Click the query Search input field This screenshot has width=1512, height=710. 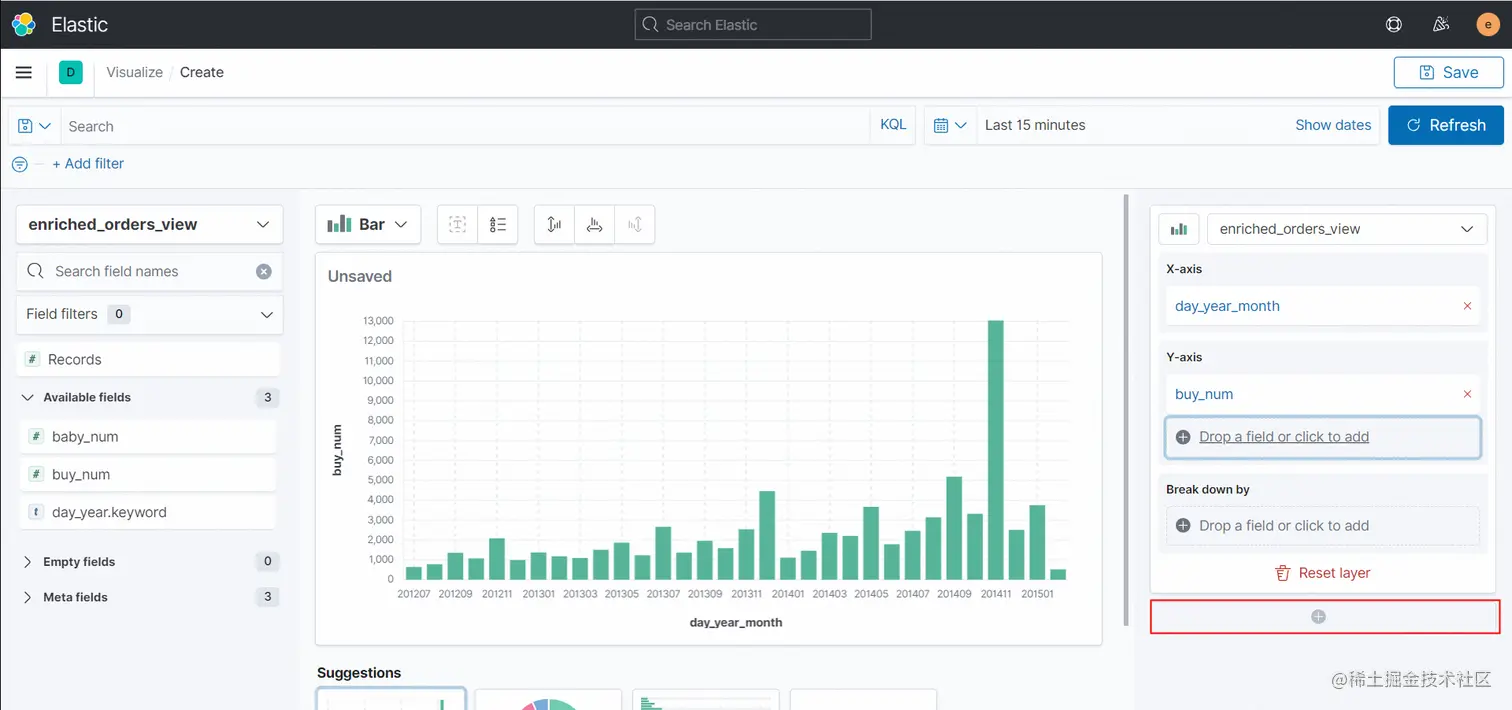pos(465,126)
